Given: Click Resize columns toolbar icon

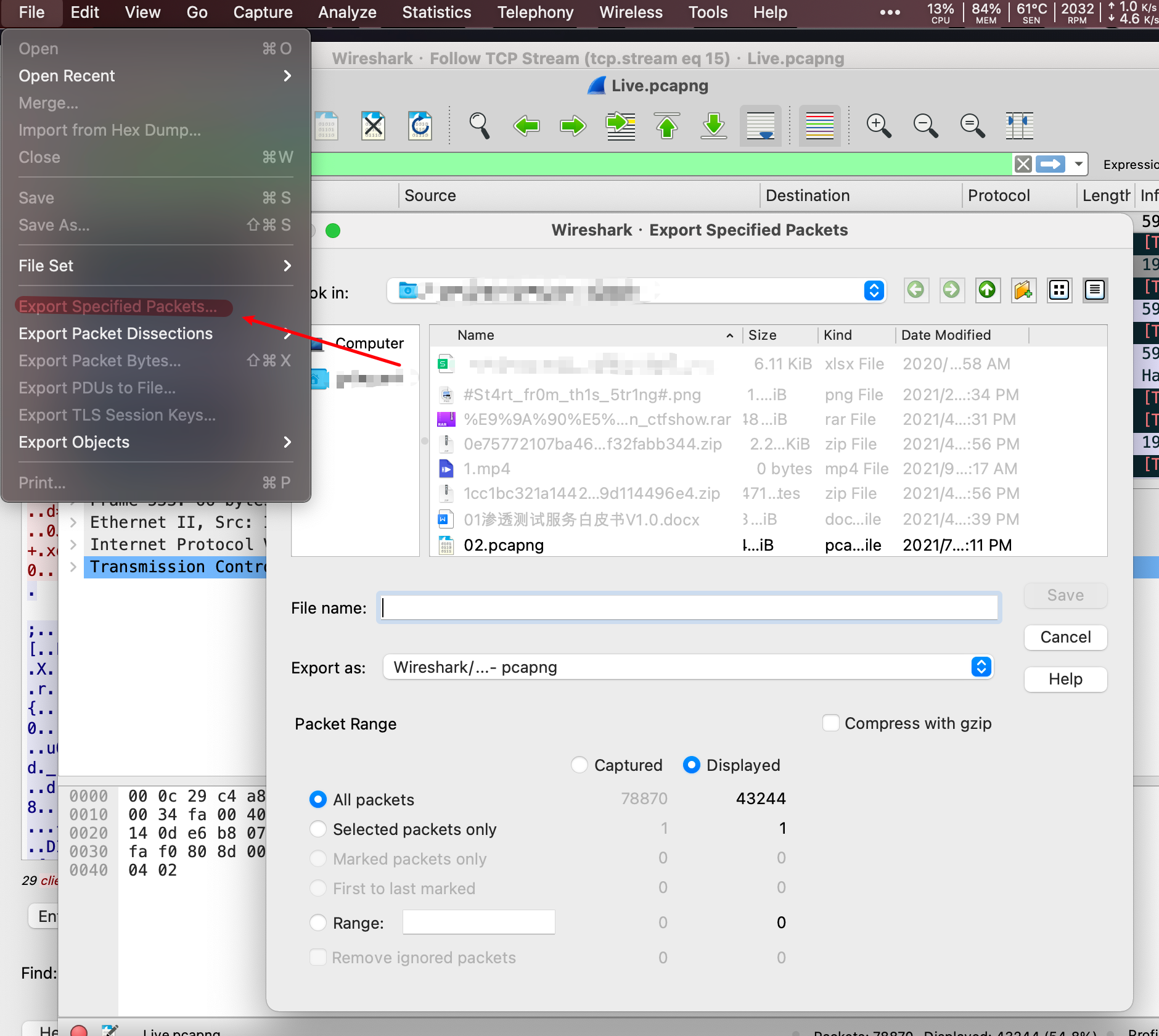Looking at the screenshot, I should [x=1020, y=126].
